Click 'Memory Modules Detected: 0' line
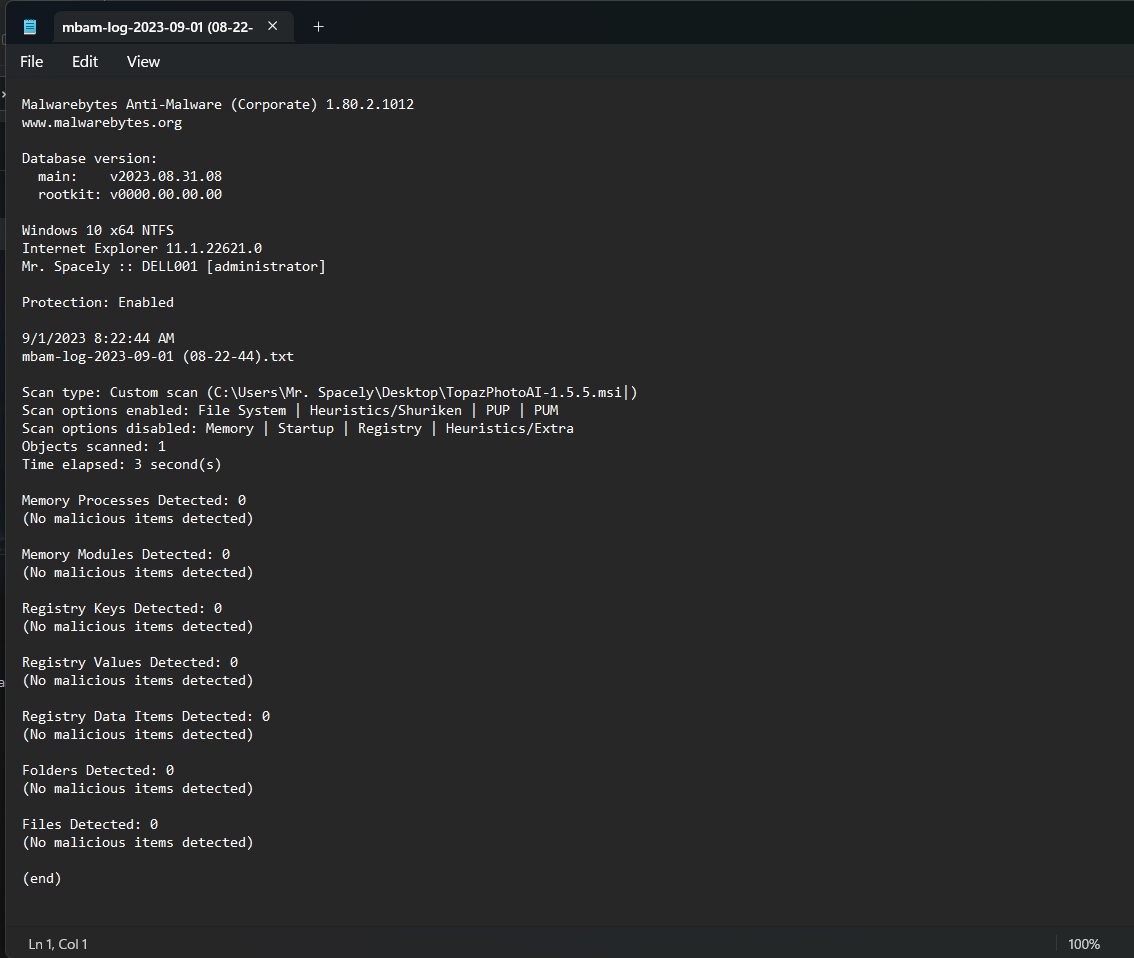Viewport: 1134px width, 958px height. 126,555
